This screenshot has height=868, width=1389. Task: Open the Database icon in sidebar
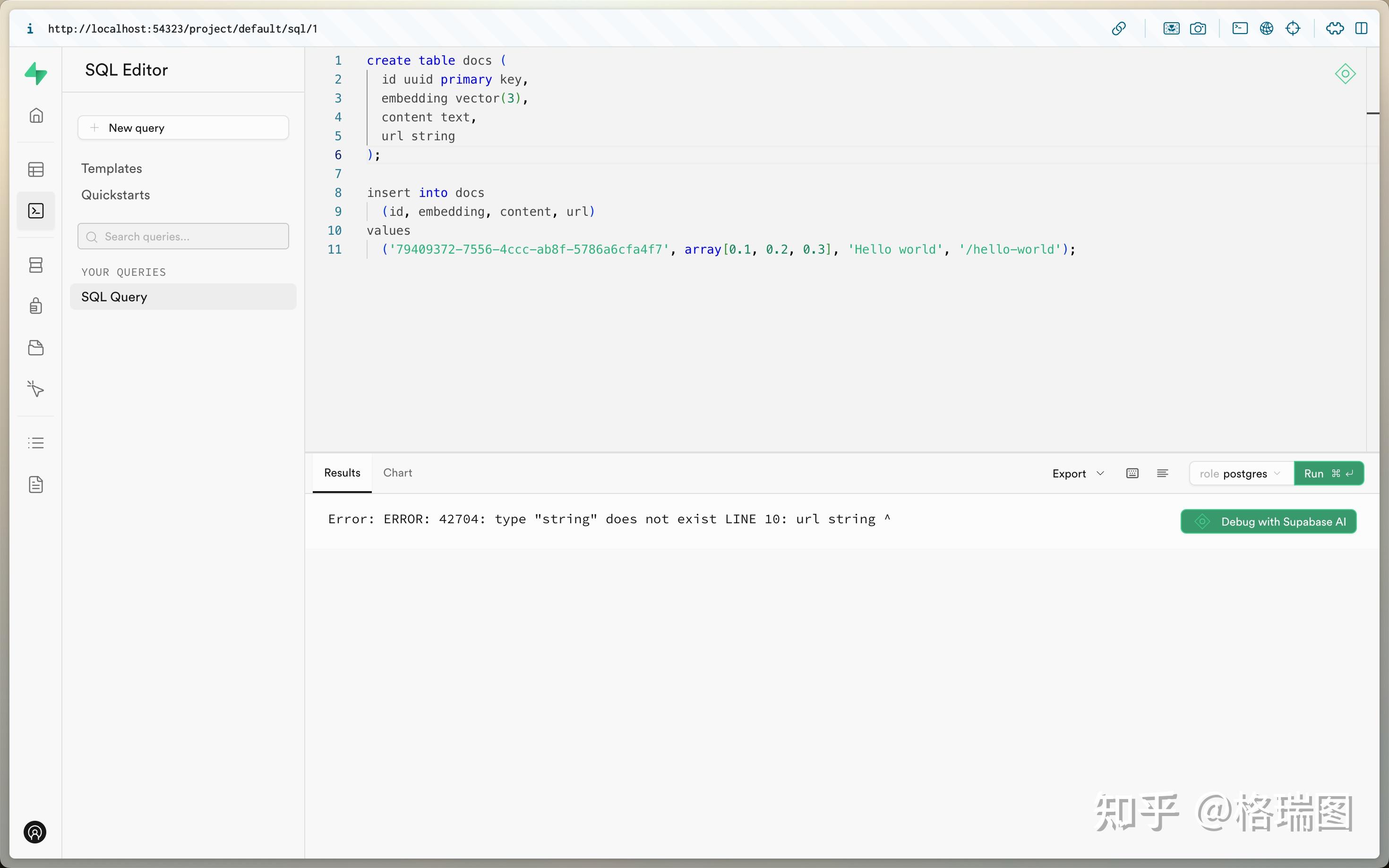(x=36, y=264)
